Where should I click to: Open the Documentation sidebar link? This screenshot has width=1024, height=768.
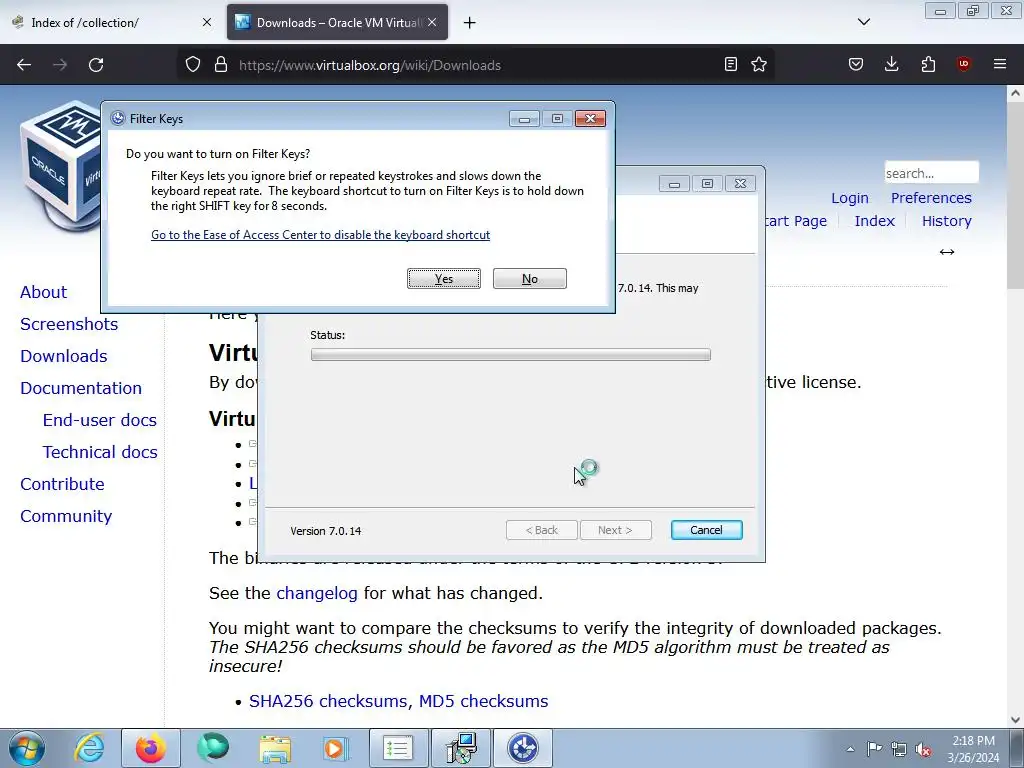click(80, 388)
